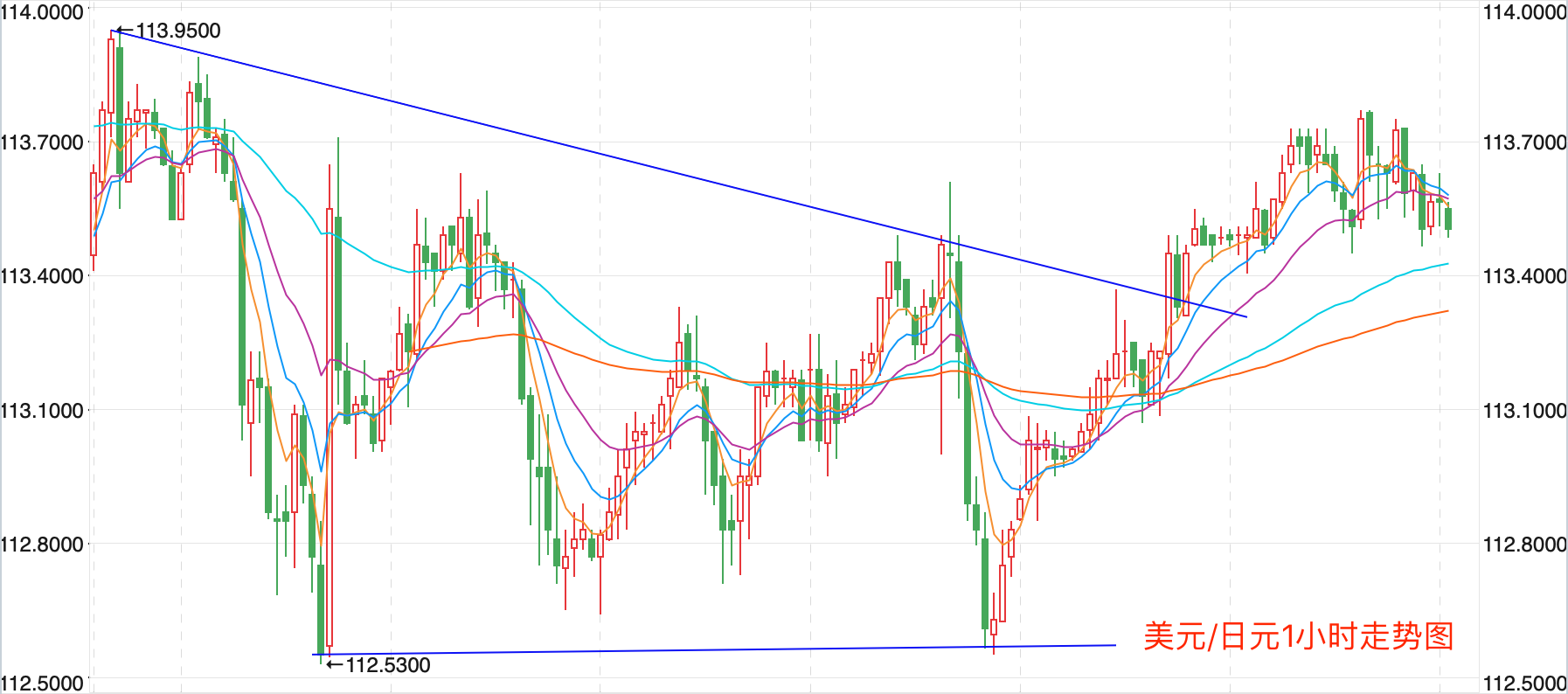The height and width of the screenshot is (694, 1568).
Task: Click the horizontal blue support line
Action: pos(714,649)
